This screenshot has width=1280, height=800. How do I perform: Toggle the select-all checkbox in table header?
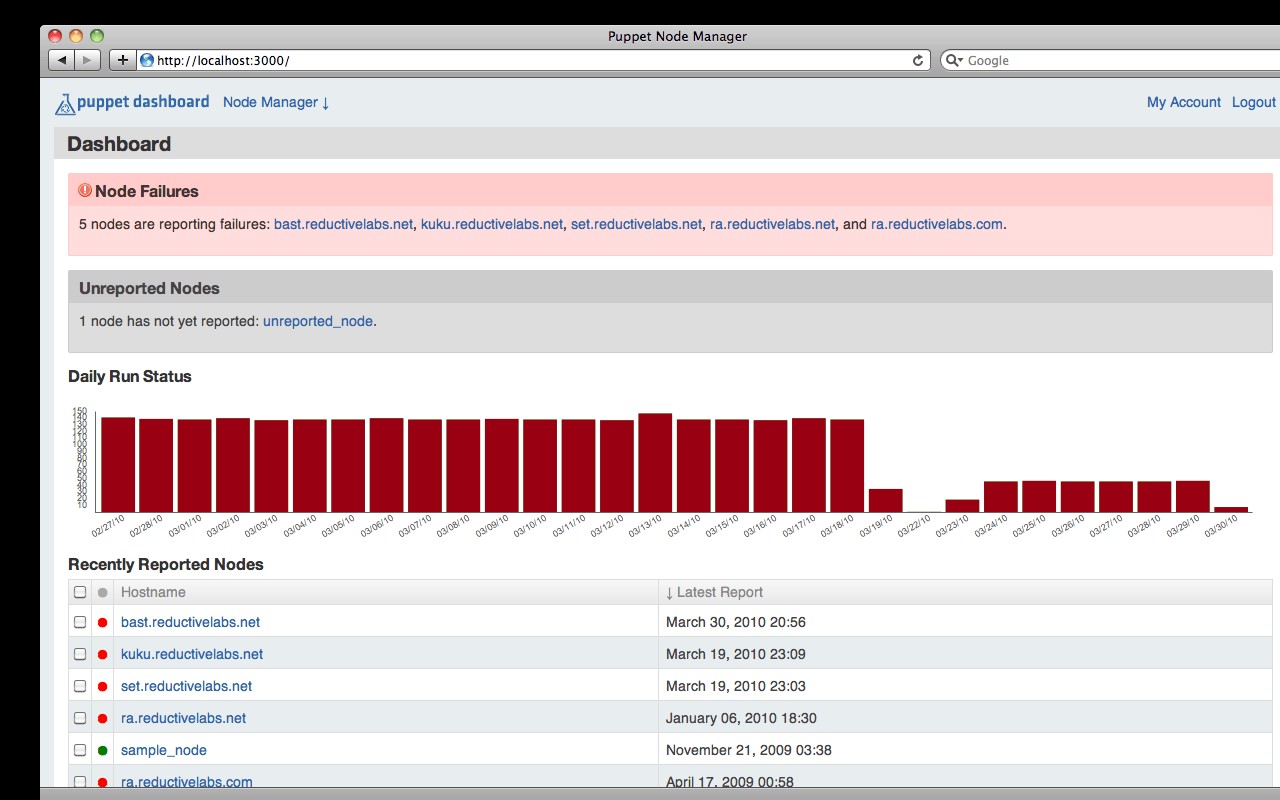(x=80, y=592)
